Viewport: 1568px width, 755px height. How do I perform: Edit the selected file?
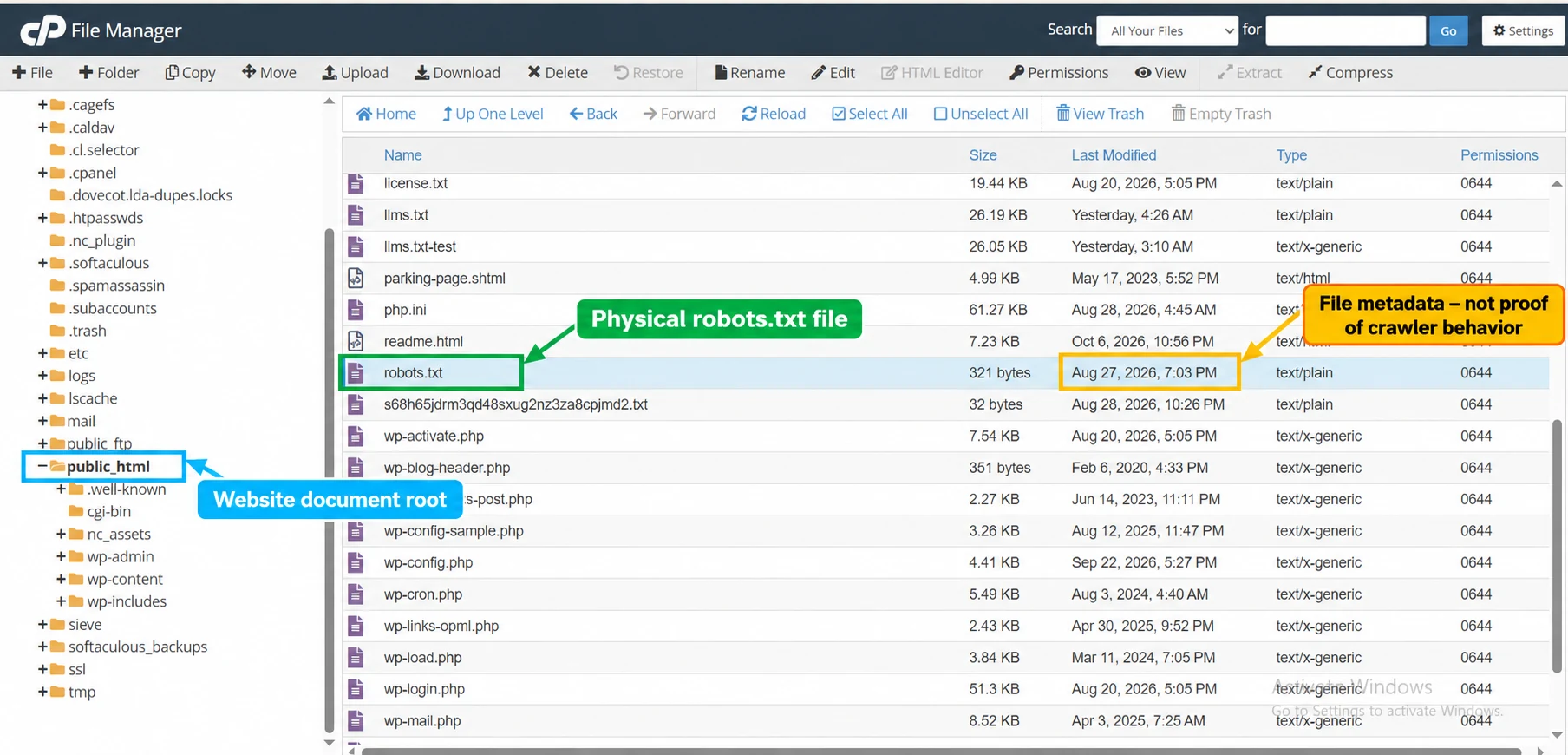(x=833, y=73)
